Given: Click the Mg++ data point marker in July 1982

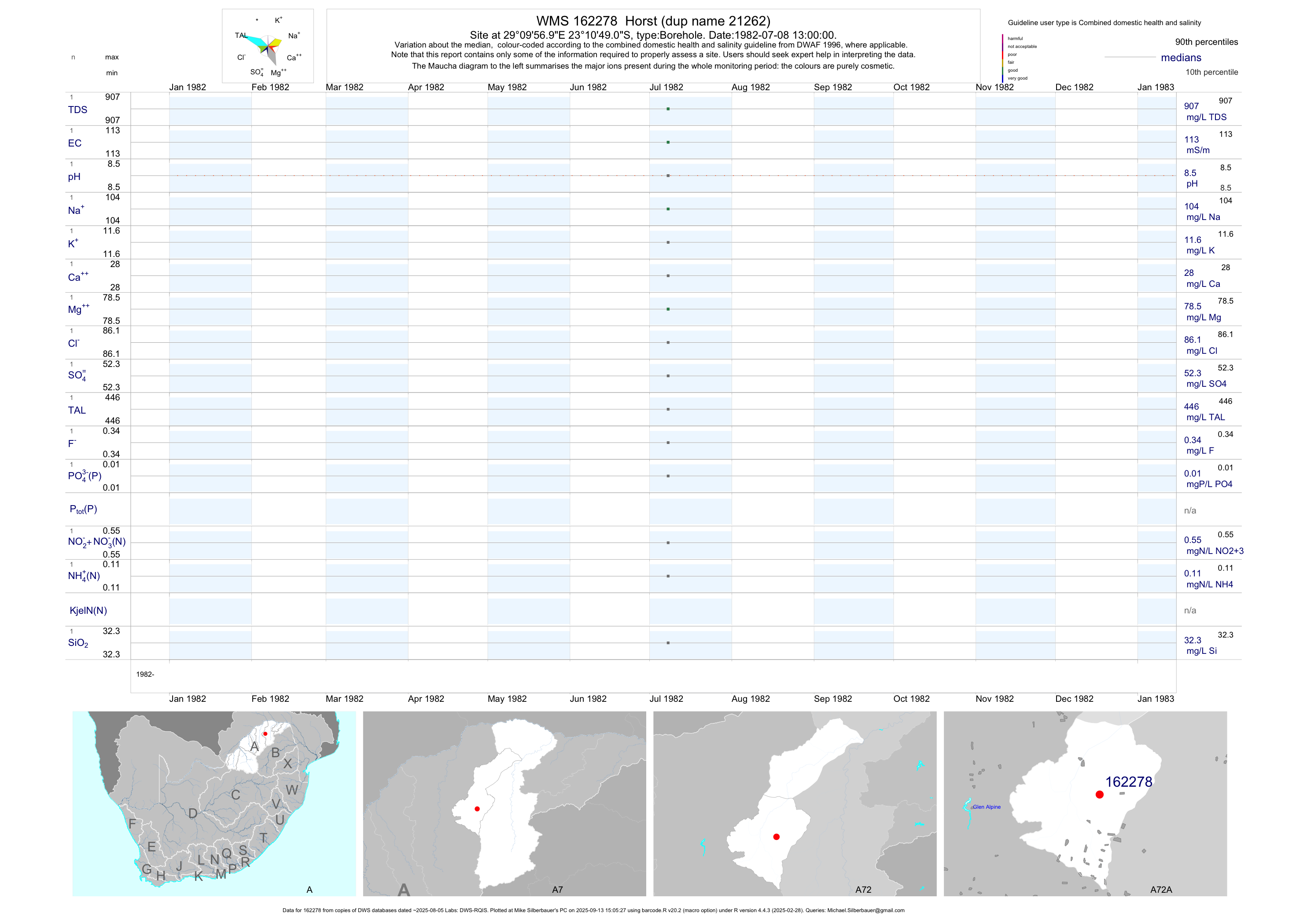Looking at the screenshot, I should click(x=668, y=309).
